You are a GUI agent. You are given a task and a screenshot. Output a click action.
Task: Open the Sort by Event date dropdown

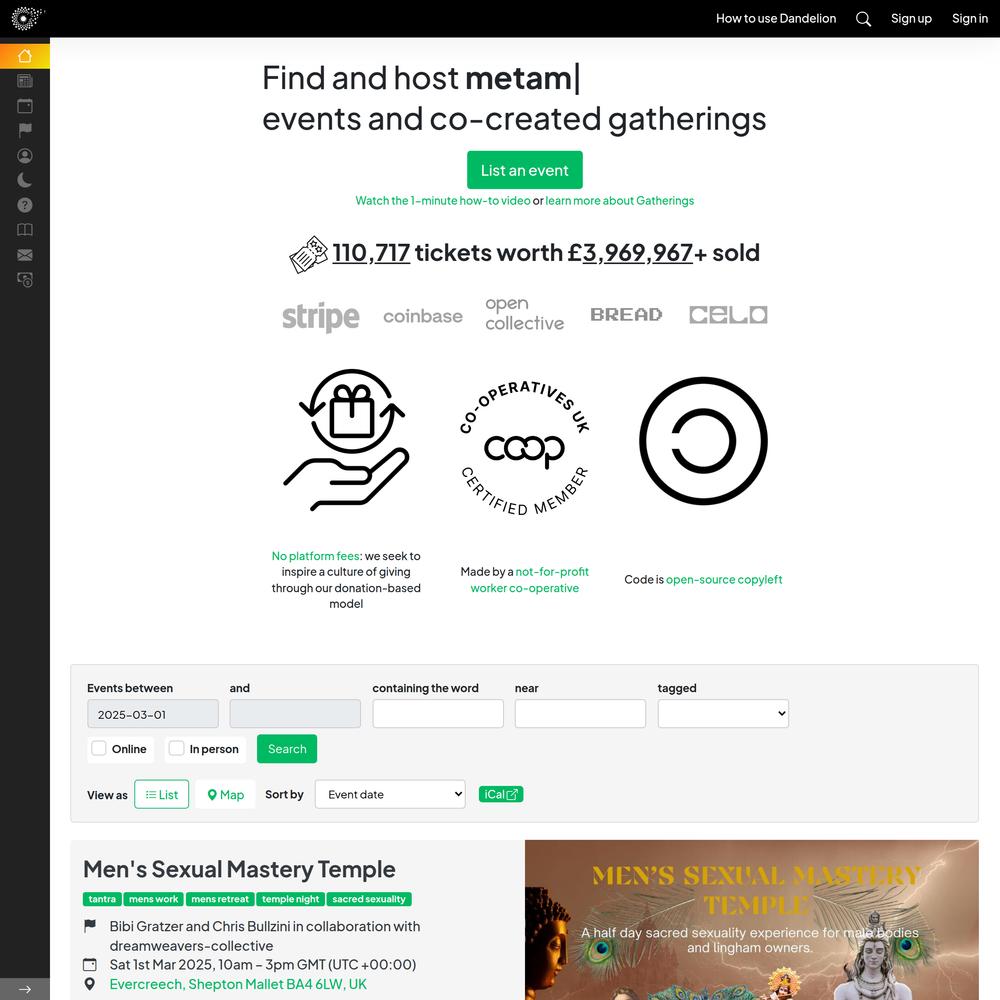tap(390, 795)
